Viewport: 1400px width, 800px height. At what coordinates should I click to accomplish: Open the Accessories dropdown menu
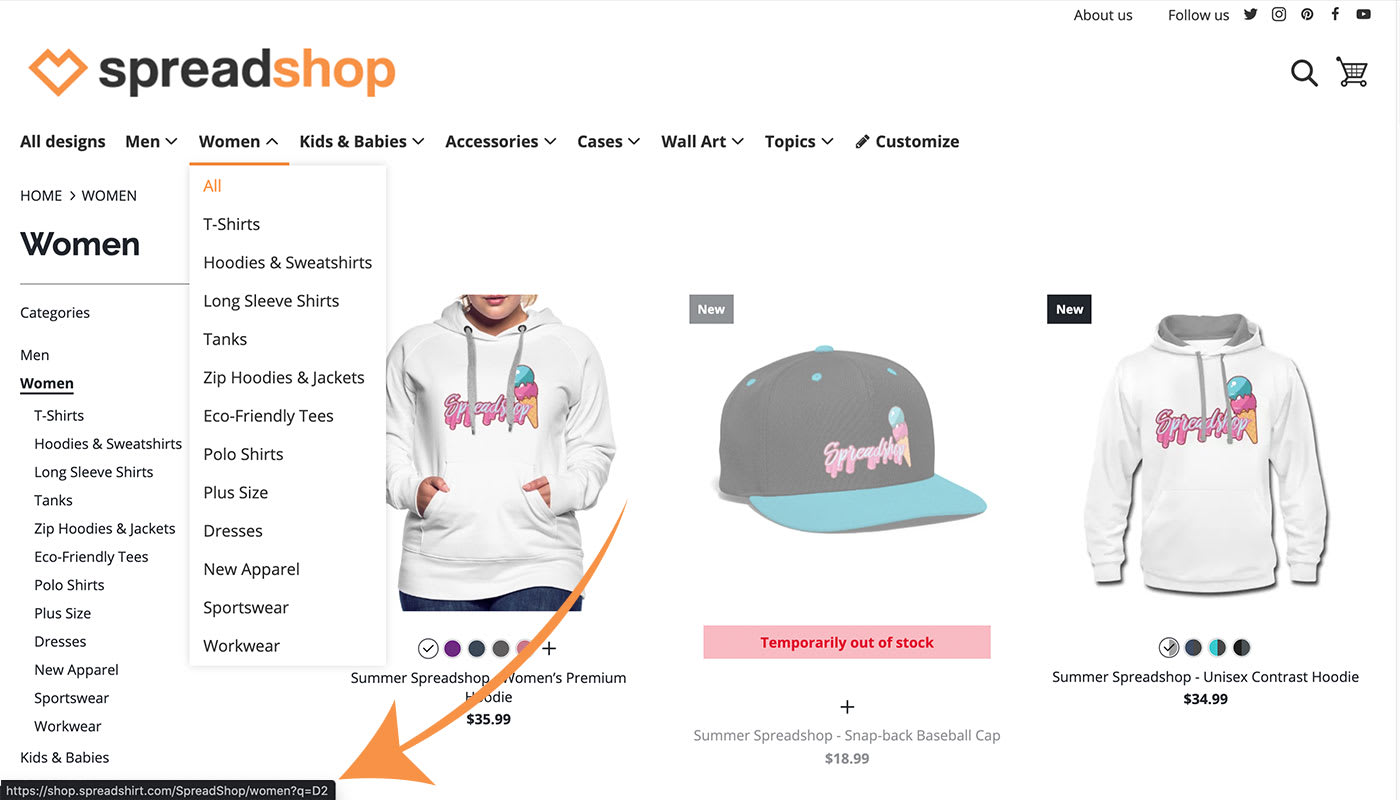[x=500, y=141]
